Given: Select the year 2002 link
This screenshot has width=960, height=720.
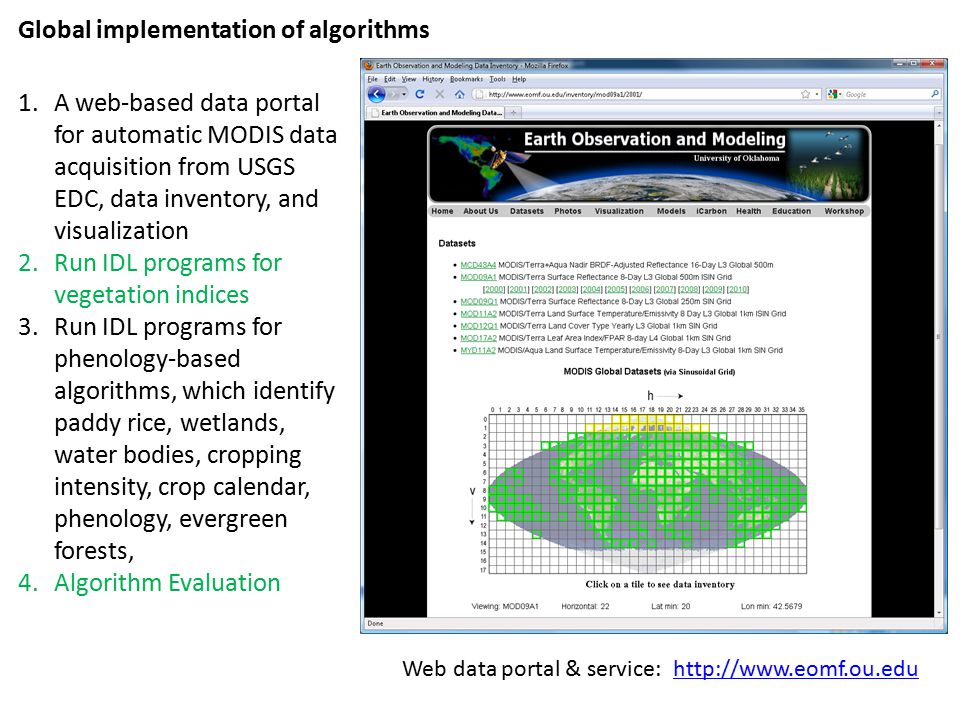Looking at the screenshot, I should point(542,290).
